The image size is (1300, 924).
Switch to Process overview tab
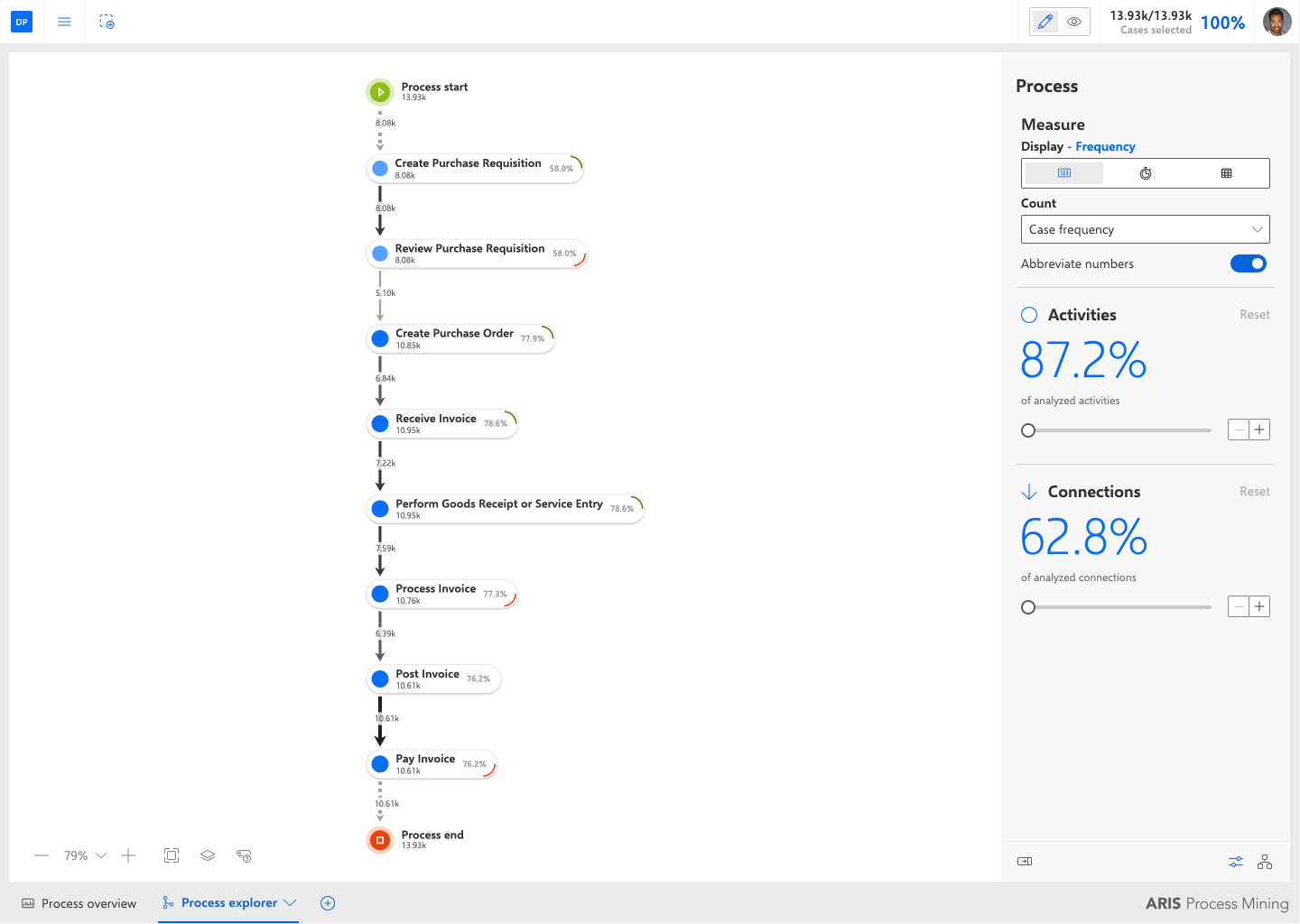click(79, 903)
